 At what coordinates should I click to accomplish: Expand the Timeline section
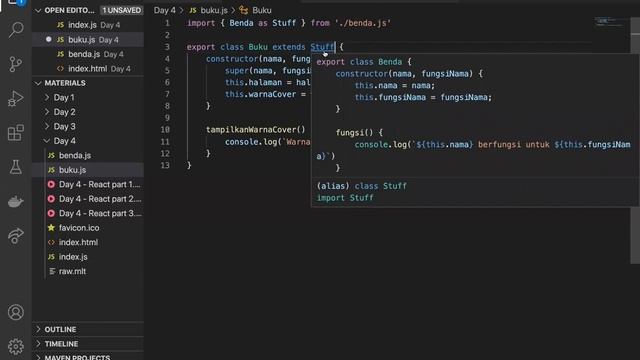[x=38, y=344]
